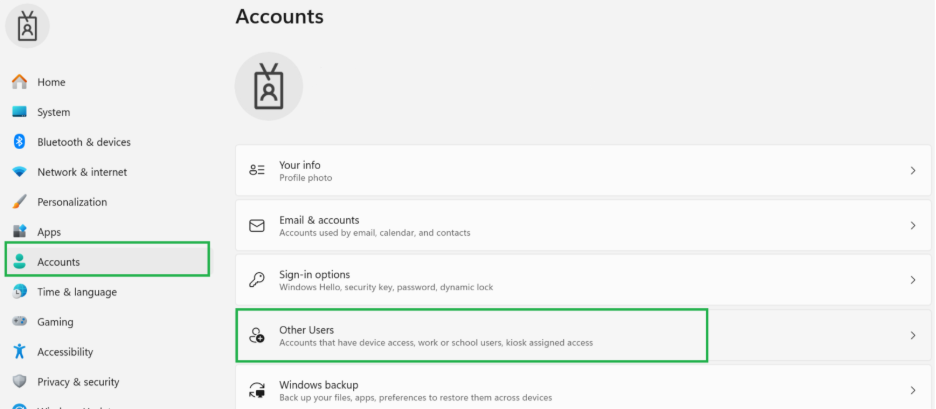
Task: Open the Other Users entry
Action: [583, 336]
